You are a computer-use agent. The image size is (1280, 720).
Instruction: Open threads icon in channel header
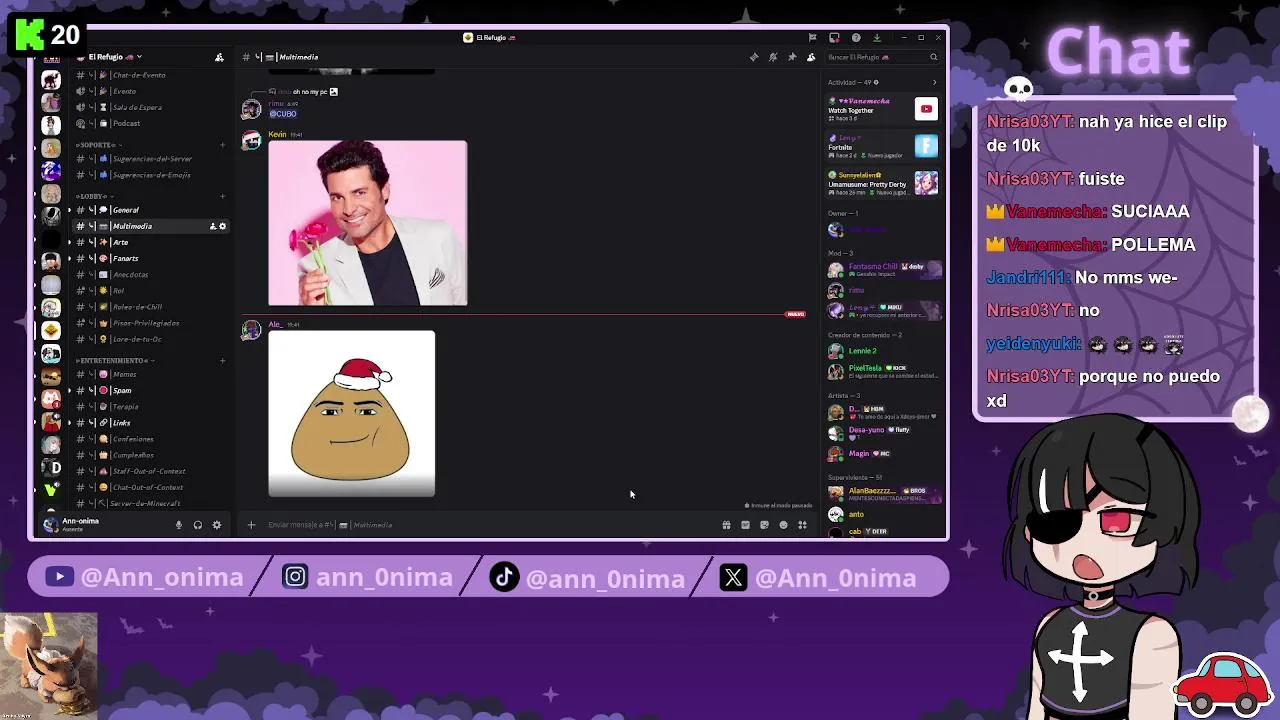754,57
